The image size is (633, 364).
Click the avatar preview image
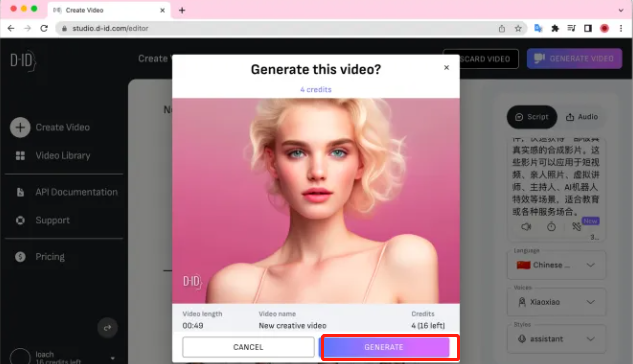pos(316,201)
